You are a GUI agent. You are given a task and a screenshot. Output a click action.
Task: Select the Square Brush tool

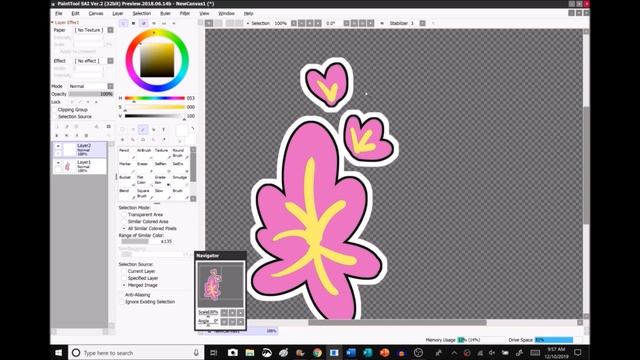click(144, 193)
